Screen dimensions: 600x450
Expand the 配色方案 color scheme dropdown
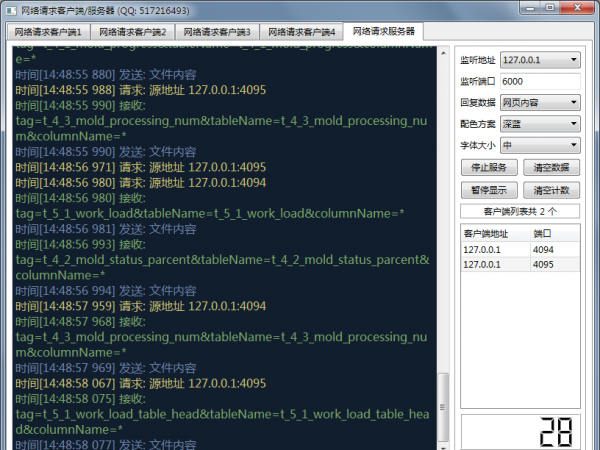click(x=539, y=123)
